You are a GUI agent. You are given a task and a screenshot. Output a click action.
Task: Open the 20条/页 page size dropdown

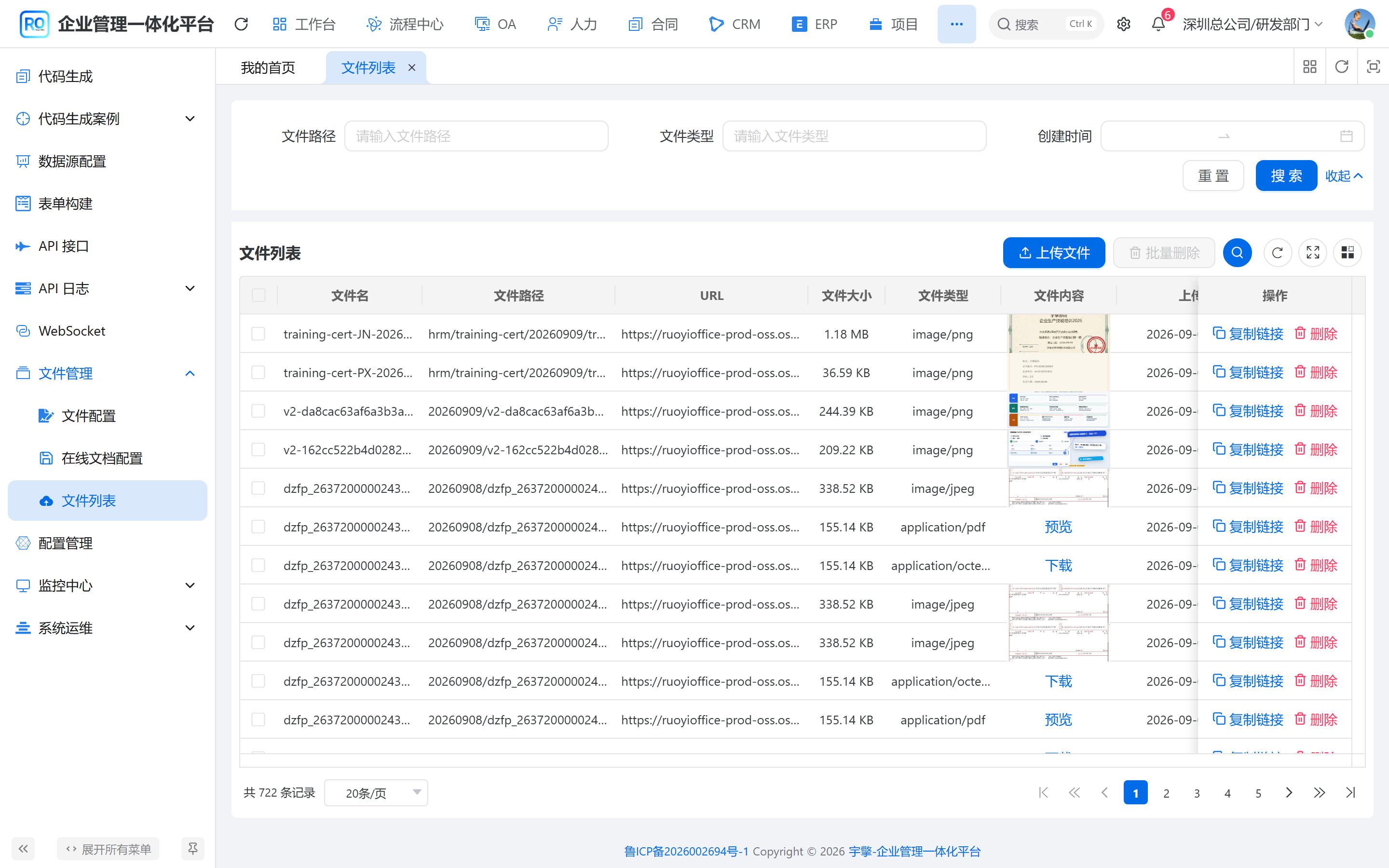[x=376, y=793]
